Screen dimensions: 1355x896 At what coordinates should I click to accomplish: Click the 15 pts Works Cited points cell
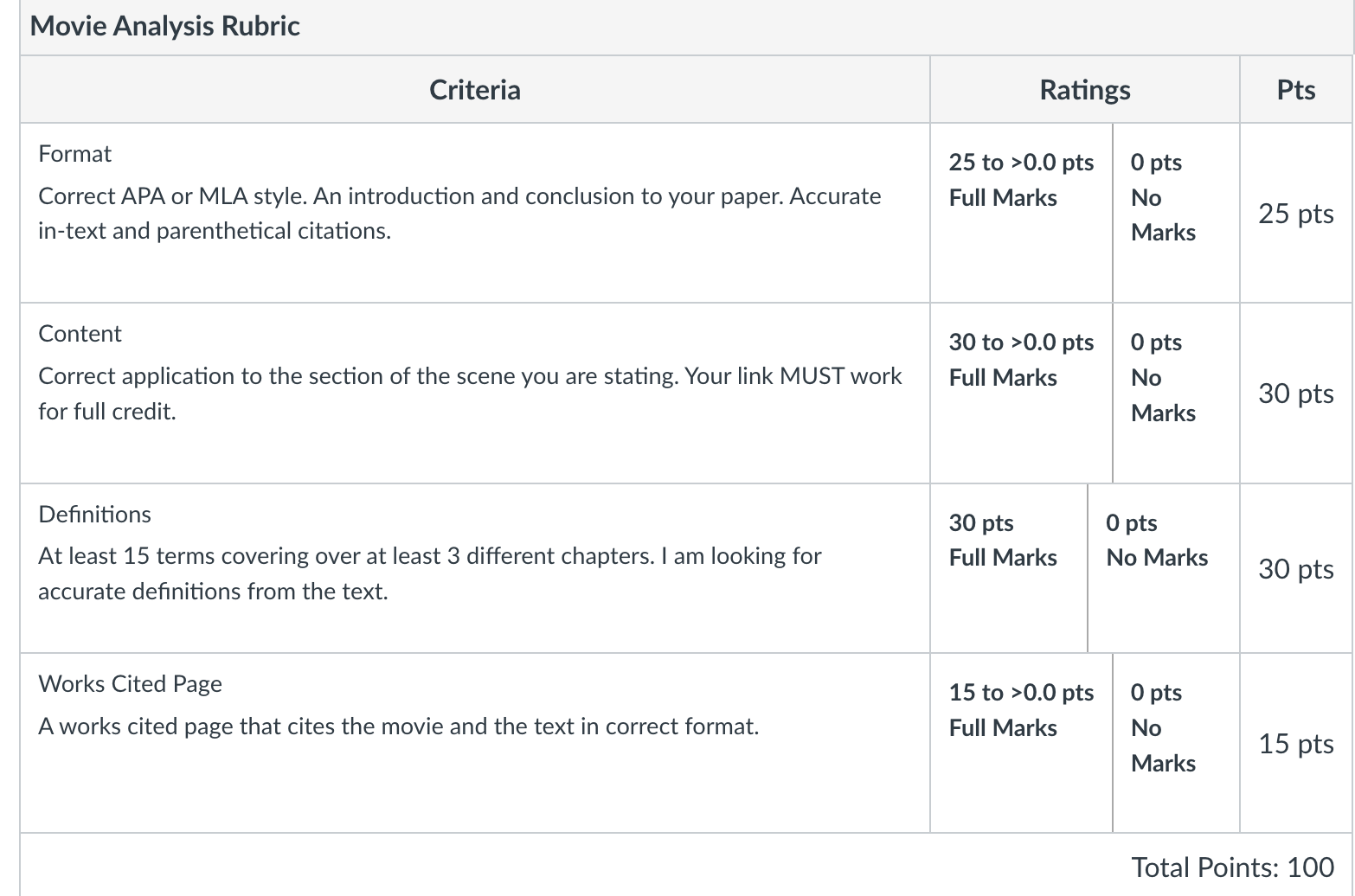[x=1296, y=744]
